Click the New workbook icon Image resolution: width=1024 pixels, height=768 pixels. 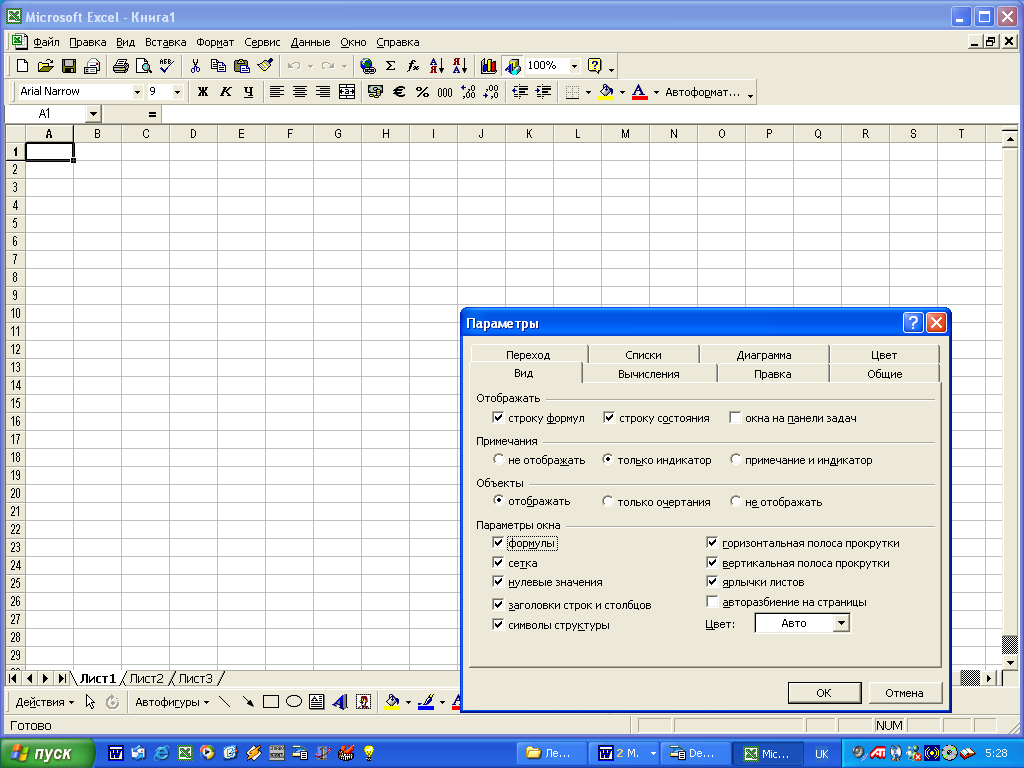point(22,65)
